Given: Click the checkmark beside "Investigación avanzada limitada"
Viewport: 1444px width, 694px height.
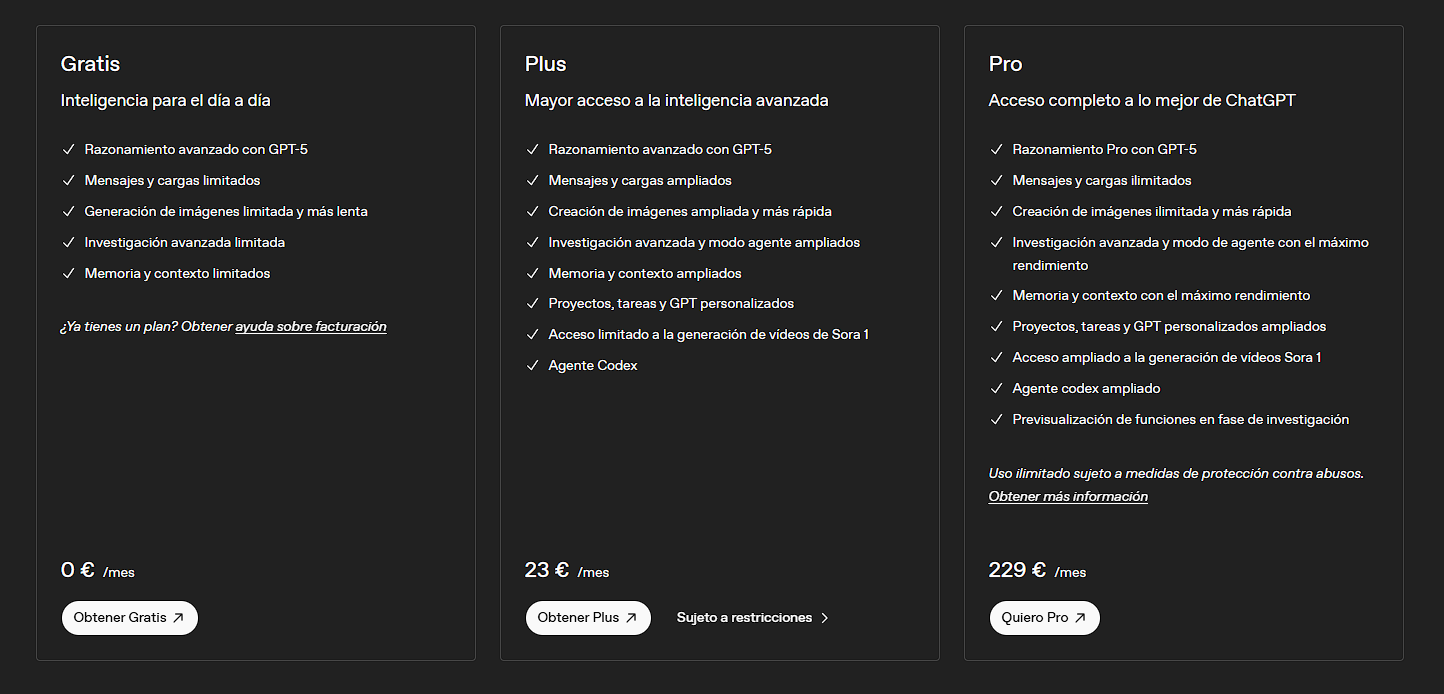Looking at the screenshot, I should 68,242.
